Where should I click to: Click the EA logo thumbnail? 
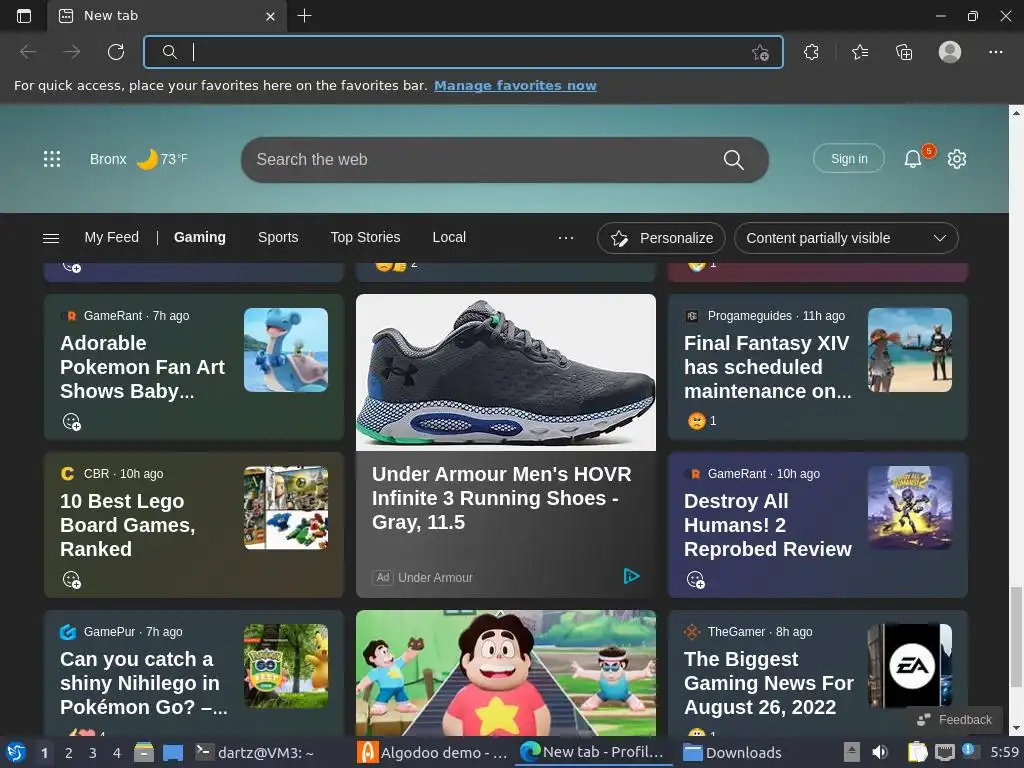point(910,666)
